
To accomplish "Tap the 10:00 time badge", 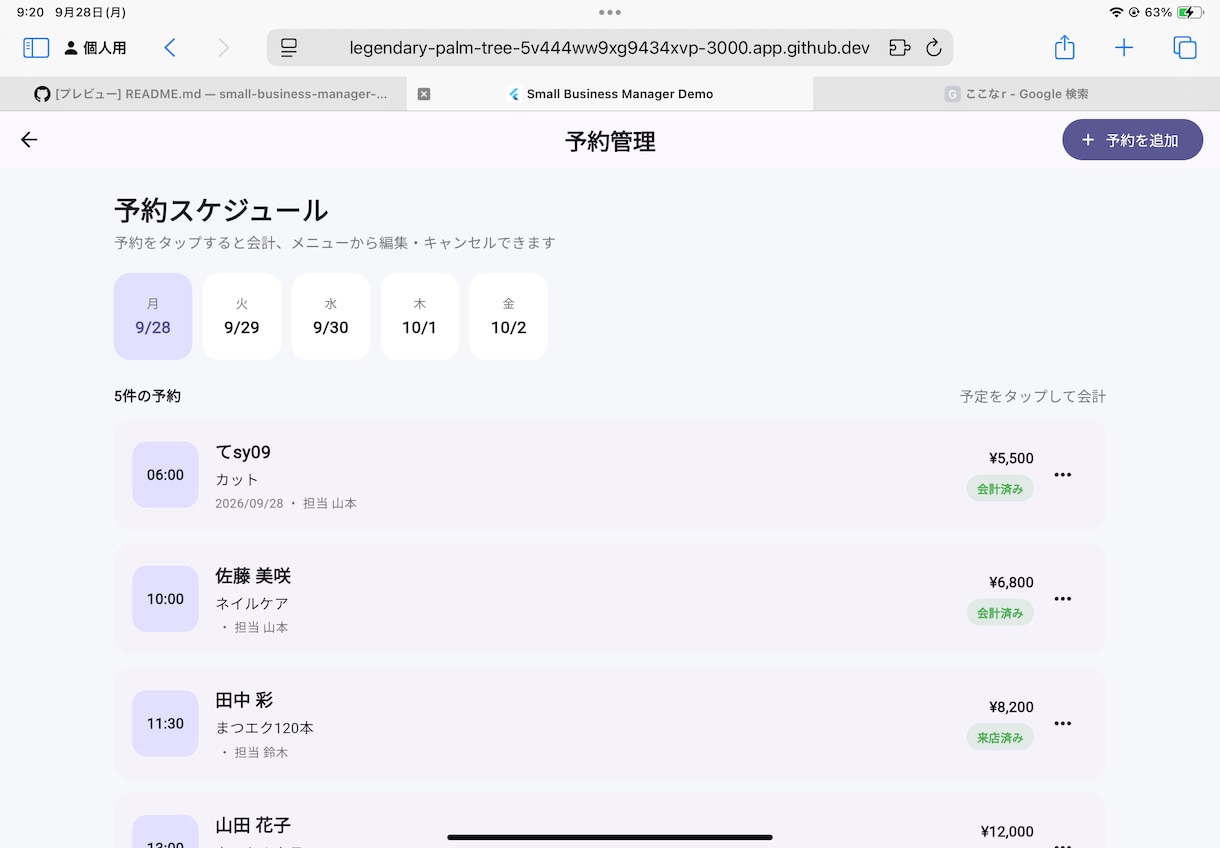I will coord(166,599).
